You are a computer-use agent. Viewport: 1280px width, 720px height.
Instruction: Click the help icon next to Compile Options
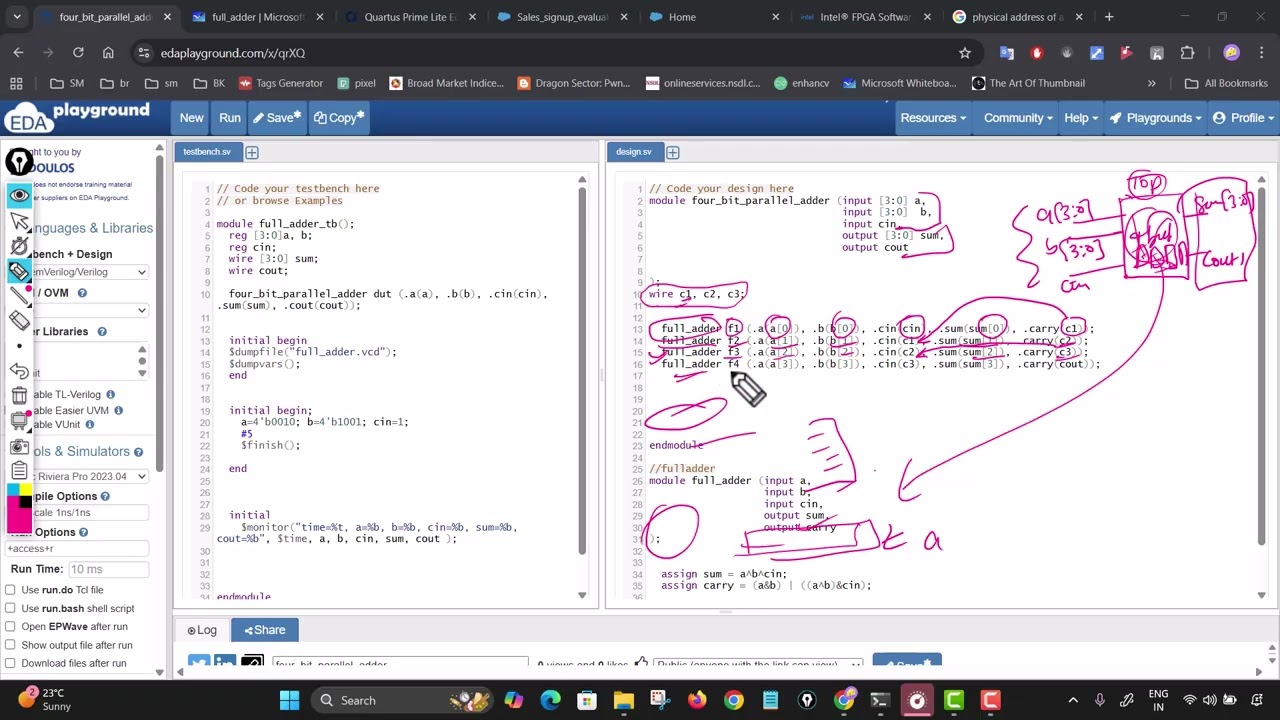pos(105,496)
